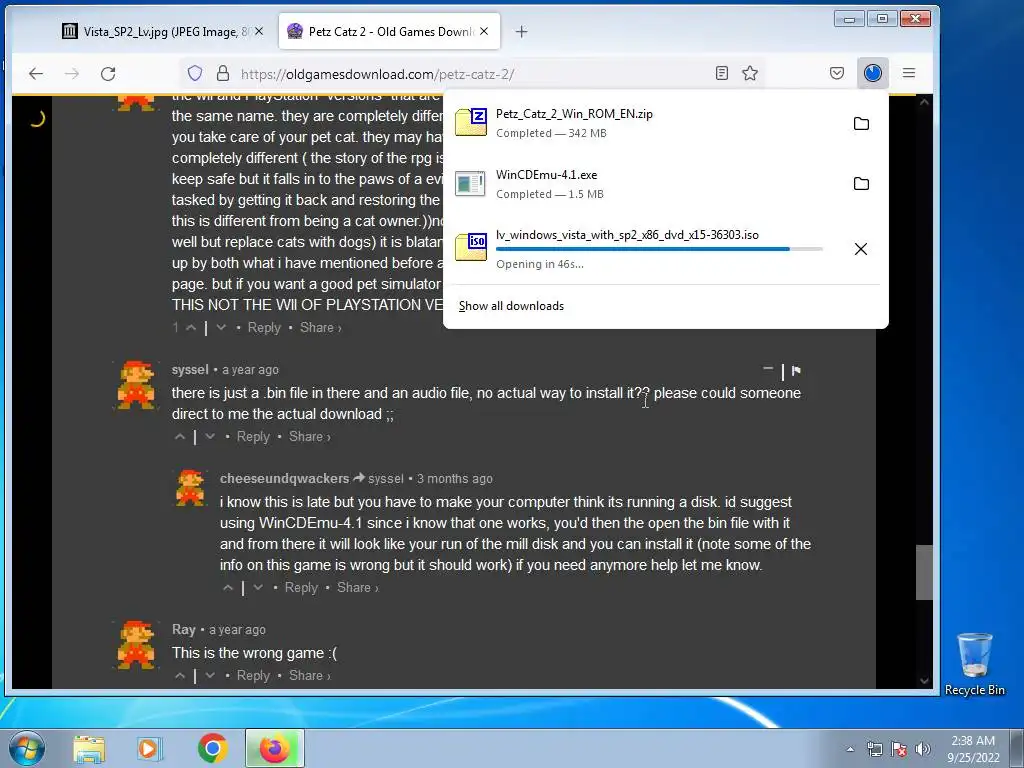The width and height of the screenshot is (1024, 768).
Task: Click the '3 months ago' timestamp
Action: (455, 479)
